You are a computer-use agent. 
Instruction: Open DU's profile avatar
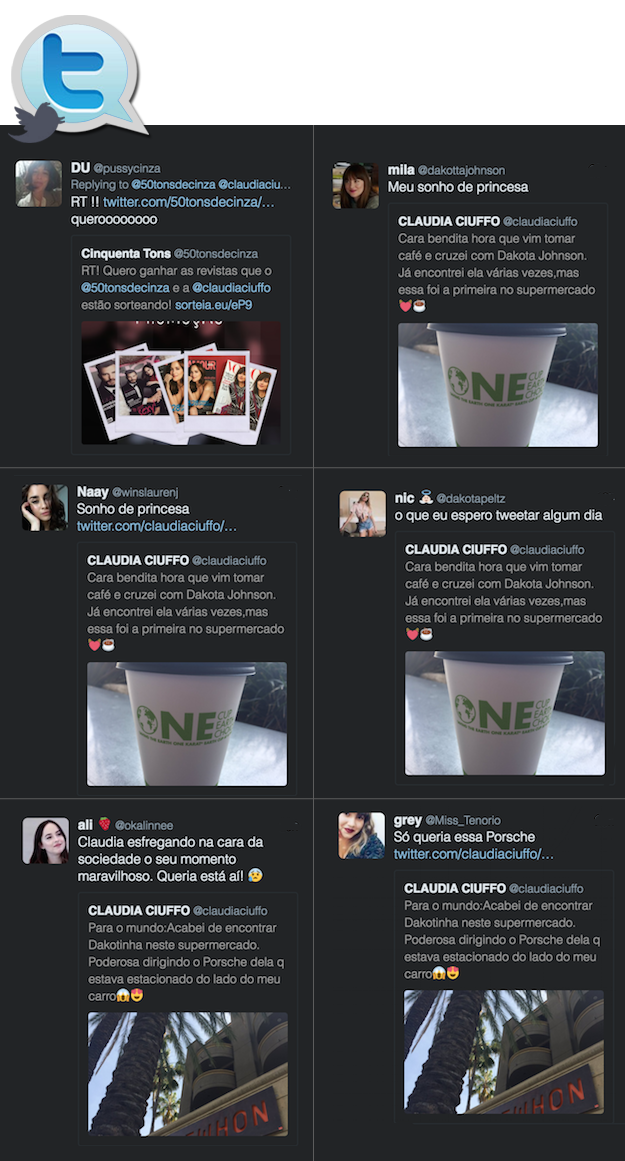click(39, 184)
